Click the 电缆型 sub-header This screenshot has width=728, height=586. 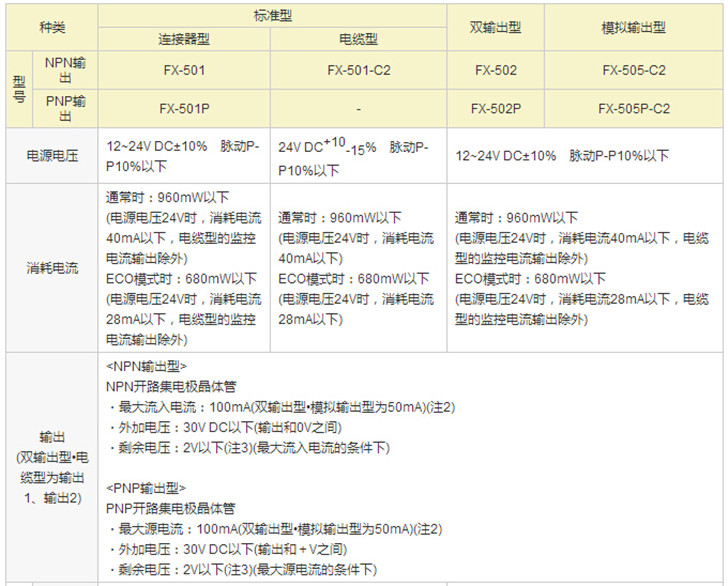[358, 39]
